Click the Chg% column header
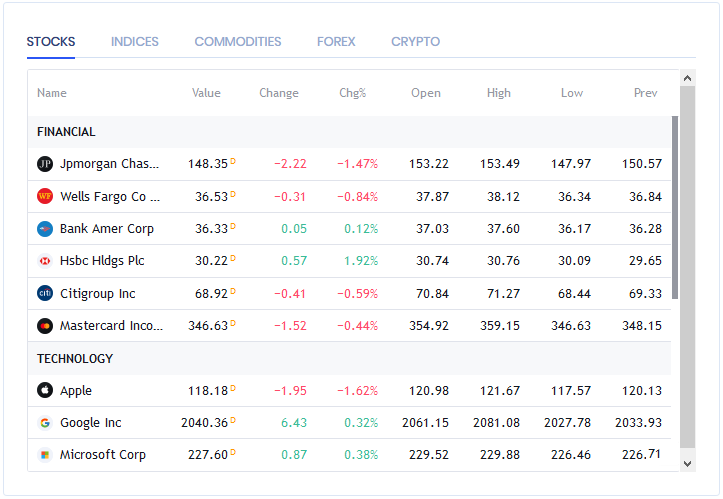The height and width of the screenshot is (499, 723). 353,93
